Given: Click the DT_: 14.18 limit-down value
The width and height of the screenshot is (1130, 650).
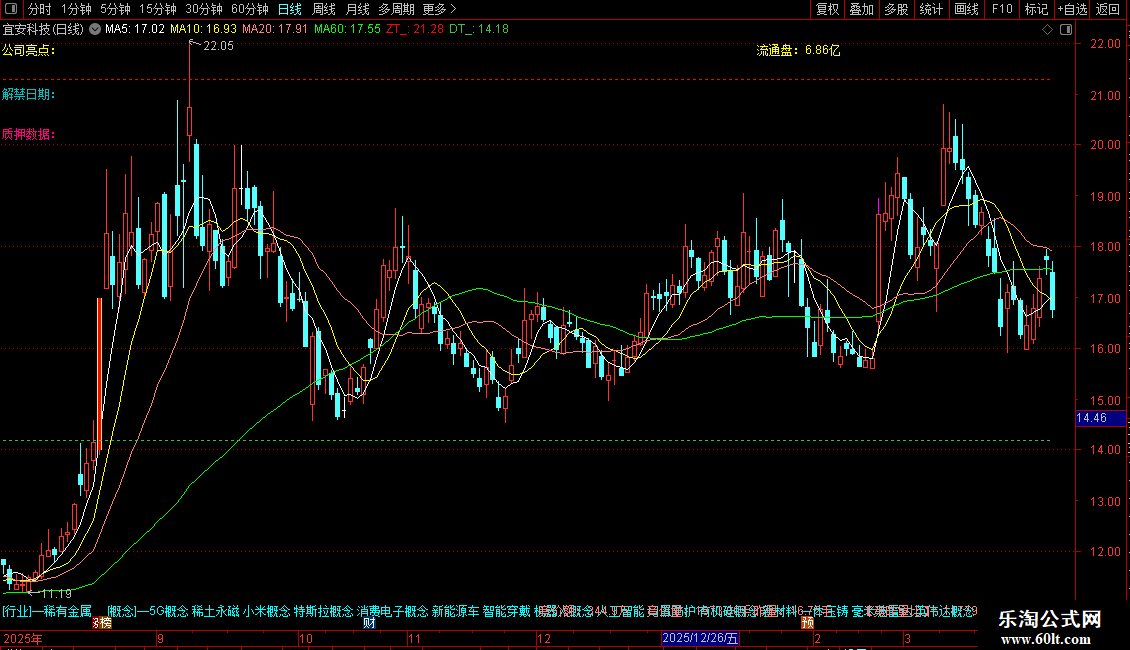Looking at the screenshot, I should (479, 29).
